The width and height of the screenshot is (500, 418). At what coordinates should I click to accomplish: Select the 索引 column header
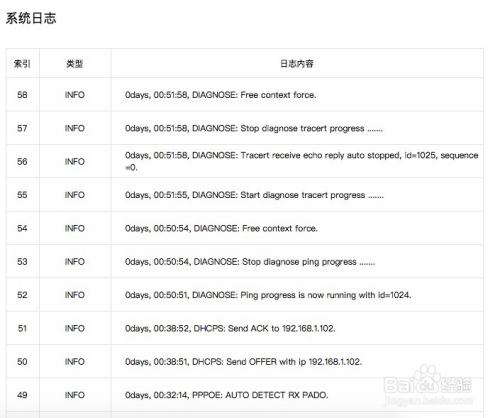(x=22, y=64)
